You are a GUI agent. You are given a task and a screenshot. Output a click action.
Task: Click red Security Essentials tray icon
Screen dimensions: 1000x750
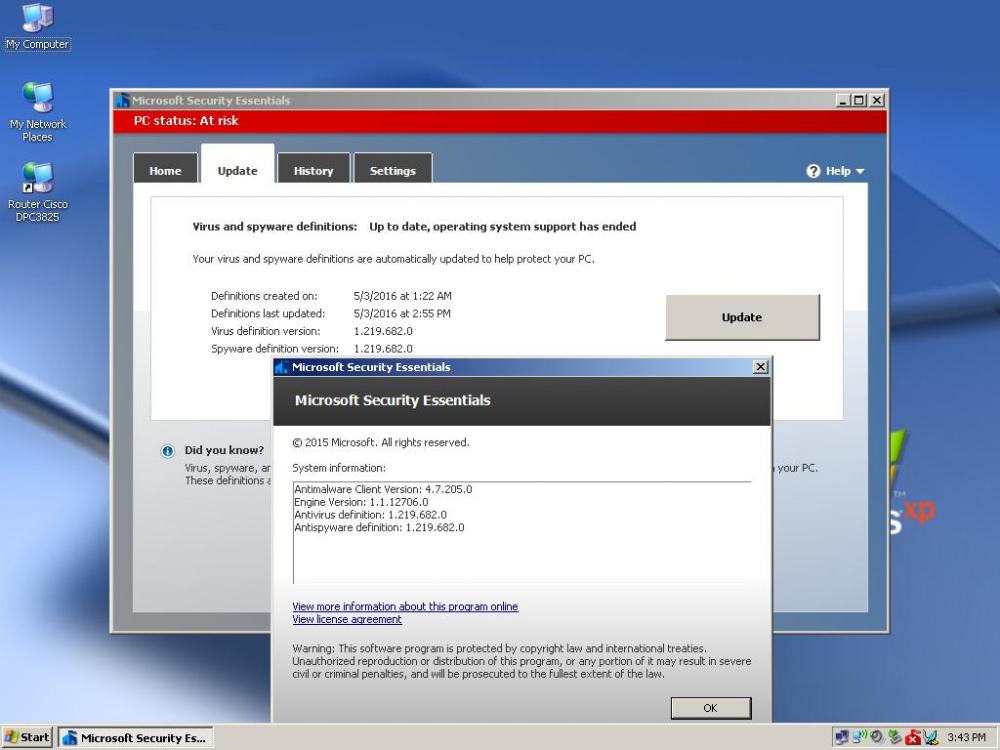coord(912,738)
